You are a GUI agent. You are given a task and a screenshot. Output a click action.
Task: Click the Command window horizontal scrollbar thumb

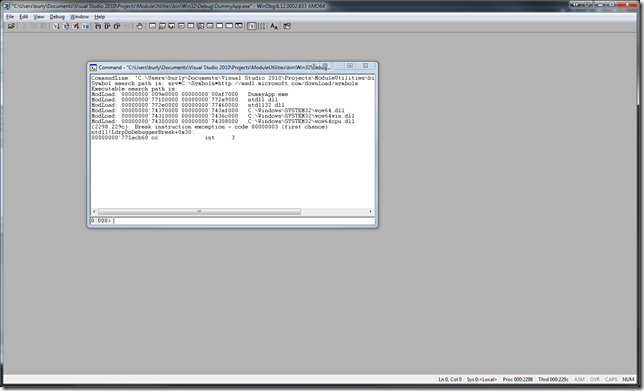pos(199,212)
